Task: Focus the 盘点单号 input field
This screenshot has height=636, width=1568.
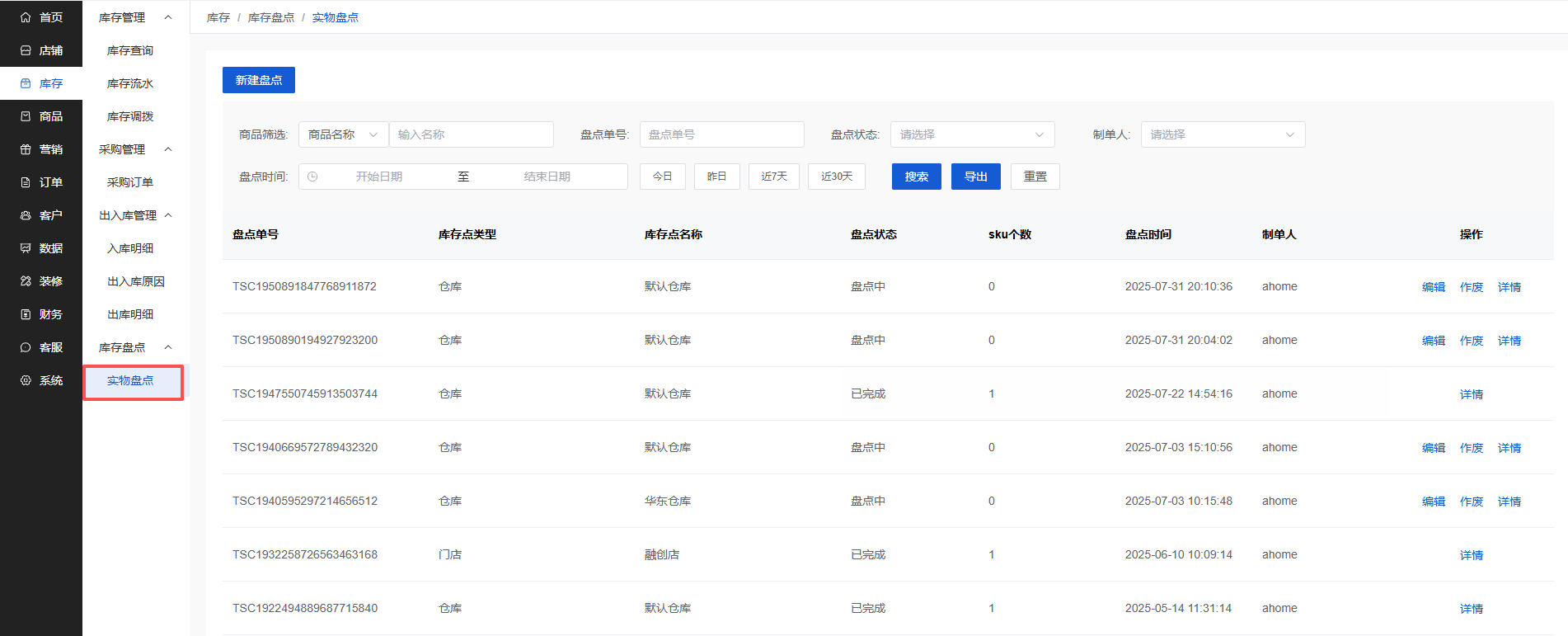Action: (x=721, y=134)
